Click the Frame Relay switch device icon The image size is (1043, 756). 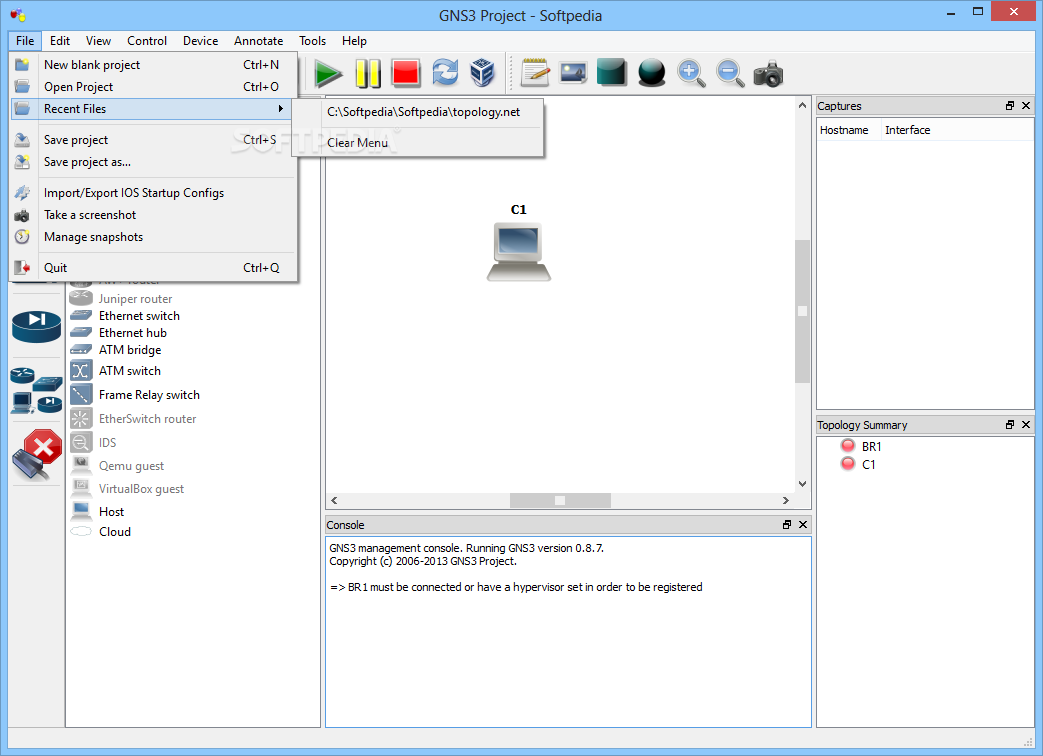[81, 394]
